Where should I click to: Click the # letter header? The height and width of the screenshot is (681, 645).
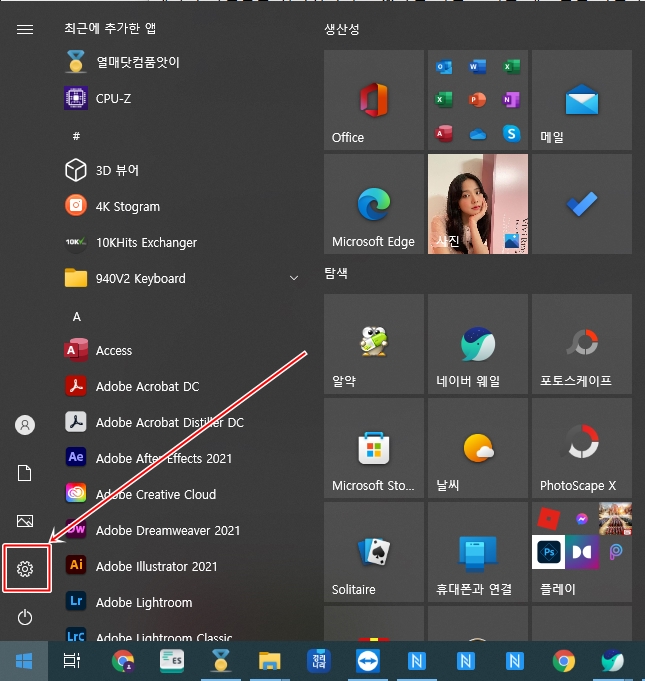[x=76, y=136]
